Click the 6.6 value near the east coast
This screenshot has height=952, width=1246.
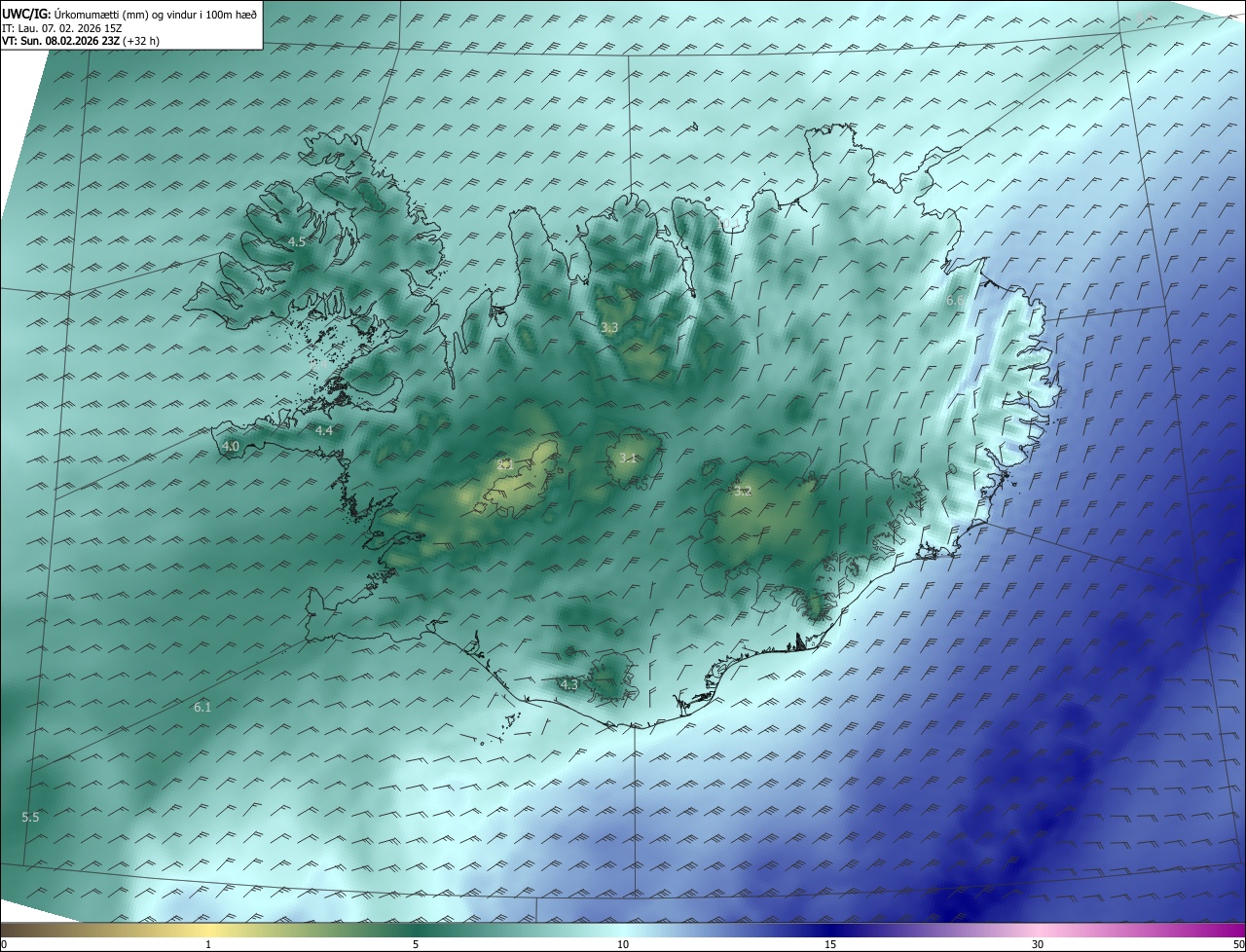coord(955,301)
